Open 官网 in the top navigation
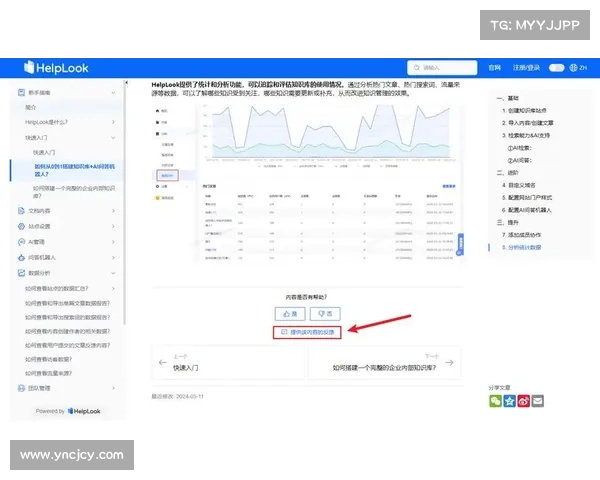The image size is (600, 480). click(x=494, y=68)
